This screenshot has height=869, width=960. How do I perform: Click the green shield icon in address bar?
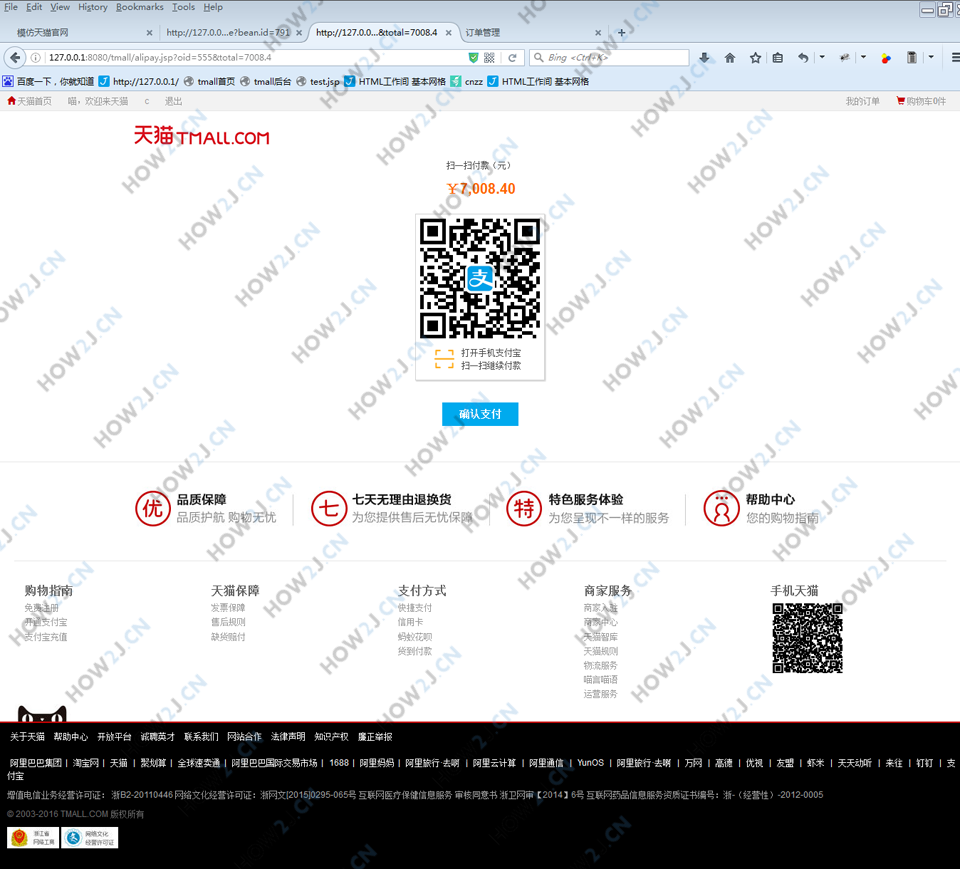pos(473,58)
